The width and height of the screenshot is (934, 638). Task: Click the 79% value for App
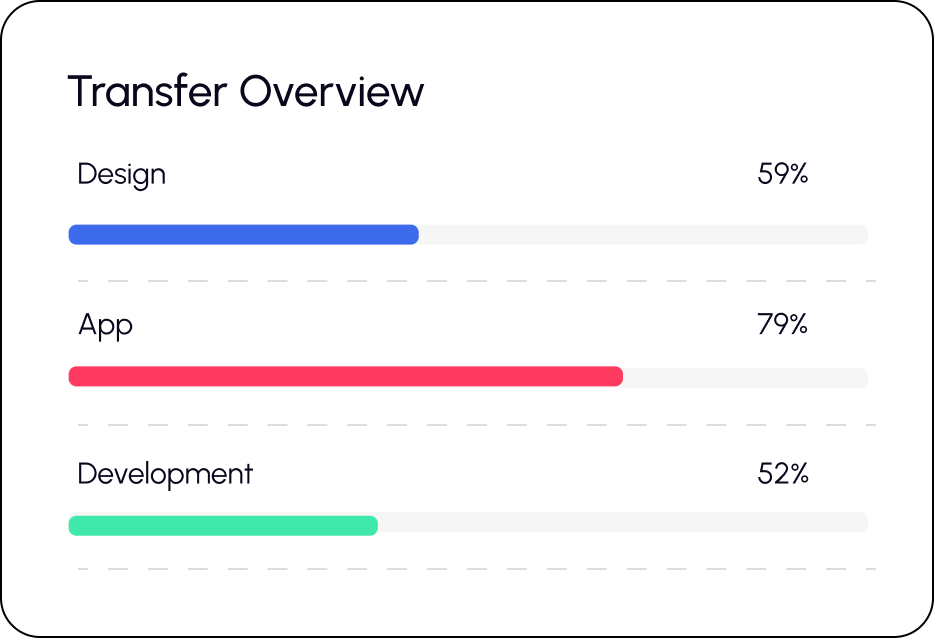click(783, 324)
